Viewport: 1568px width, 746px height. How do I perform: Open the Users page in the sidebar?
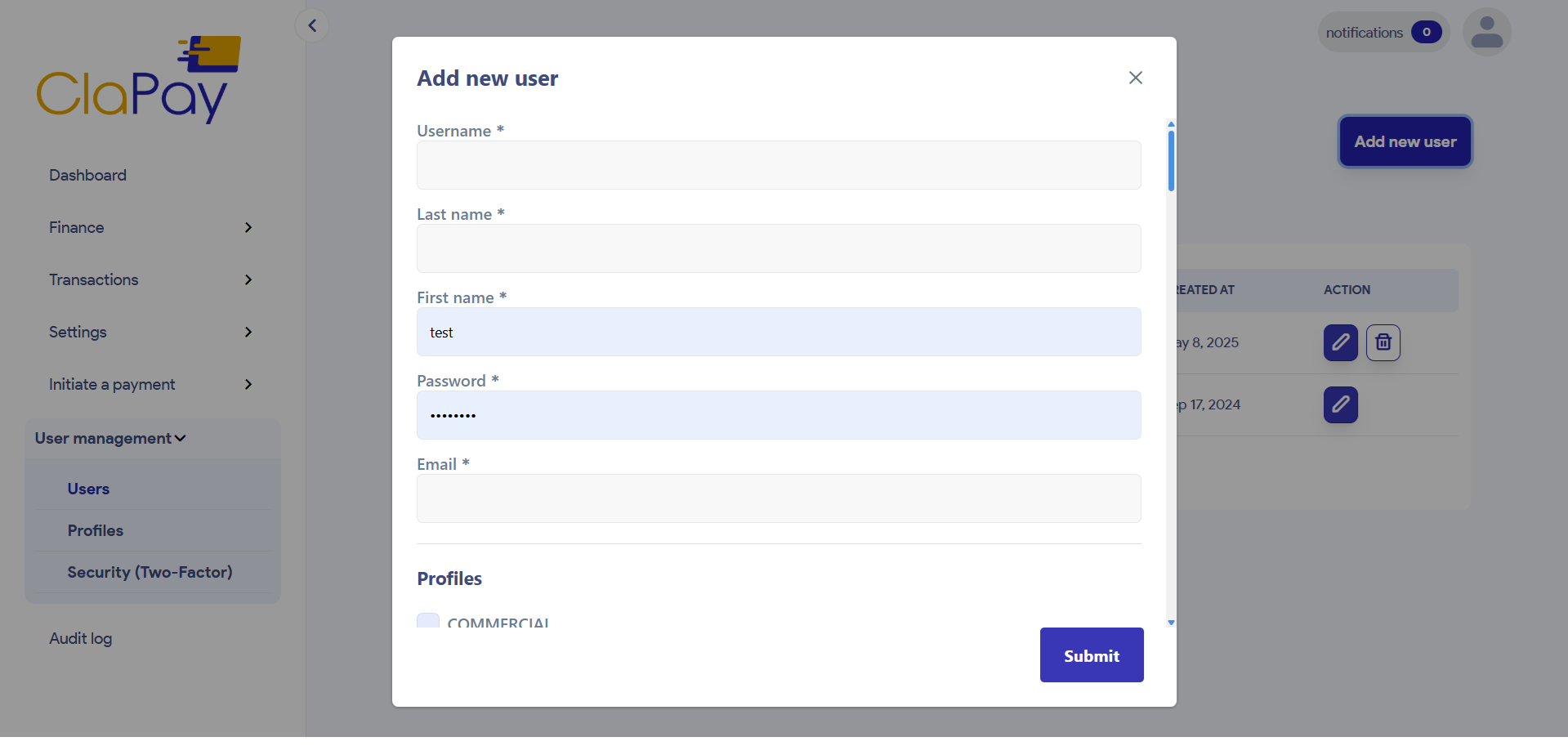[88, 489]
